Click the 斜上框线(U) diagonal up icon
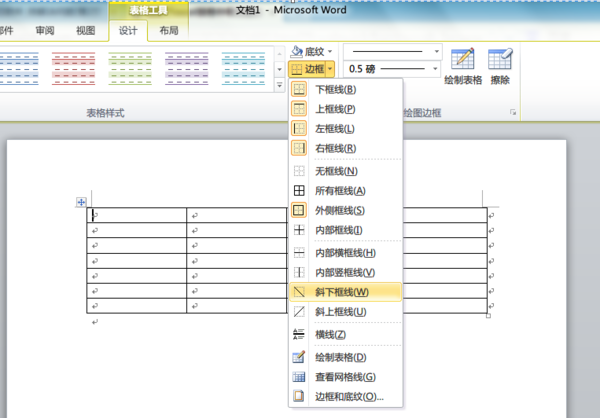 pyautogui.click(x=299, y=312)
